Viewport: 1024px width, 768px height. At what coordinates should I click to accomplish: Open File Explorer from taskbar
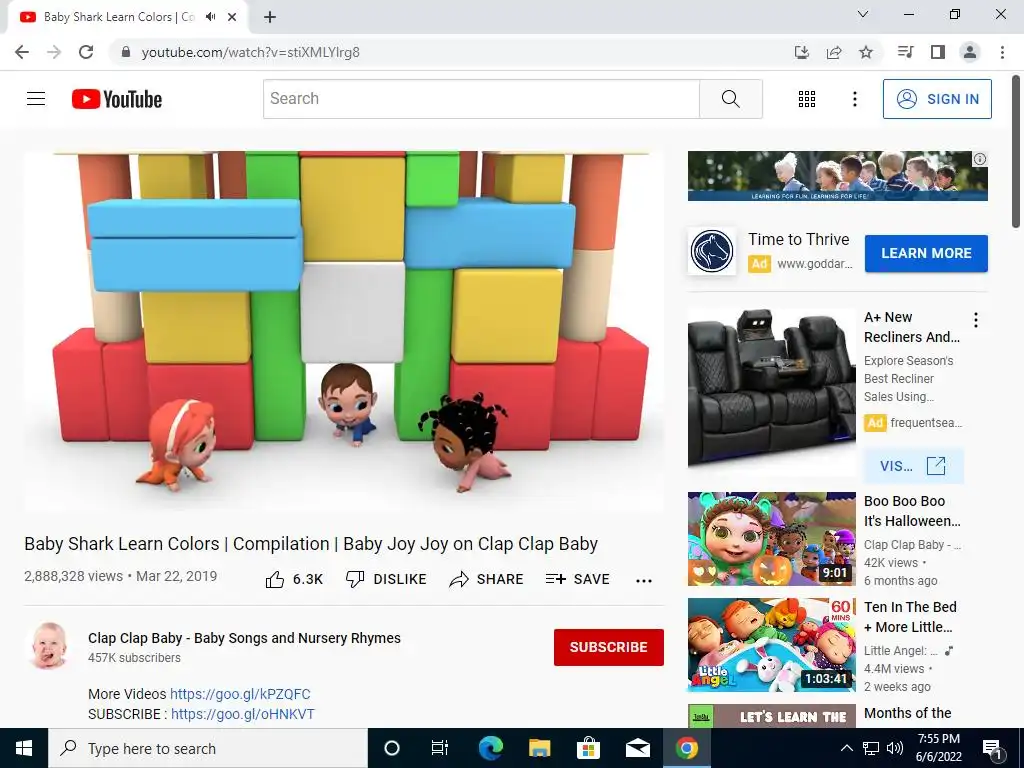pos(539,748)
